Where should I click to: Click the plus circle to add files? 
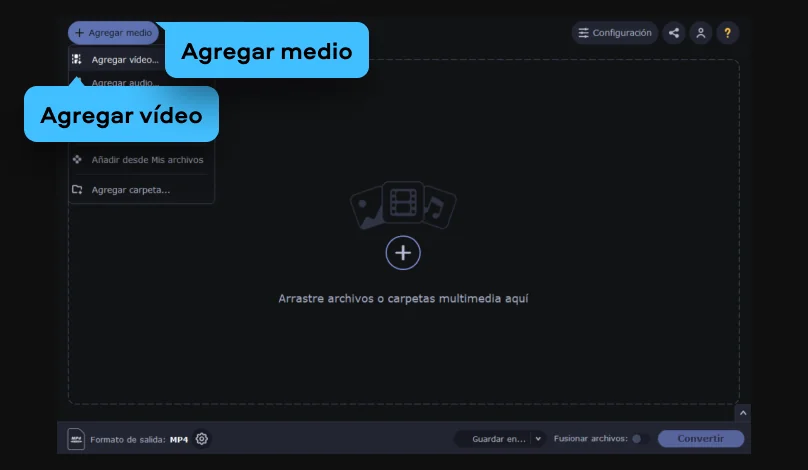[403, 253]
